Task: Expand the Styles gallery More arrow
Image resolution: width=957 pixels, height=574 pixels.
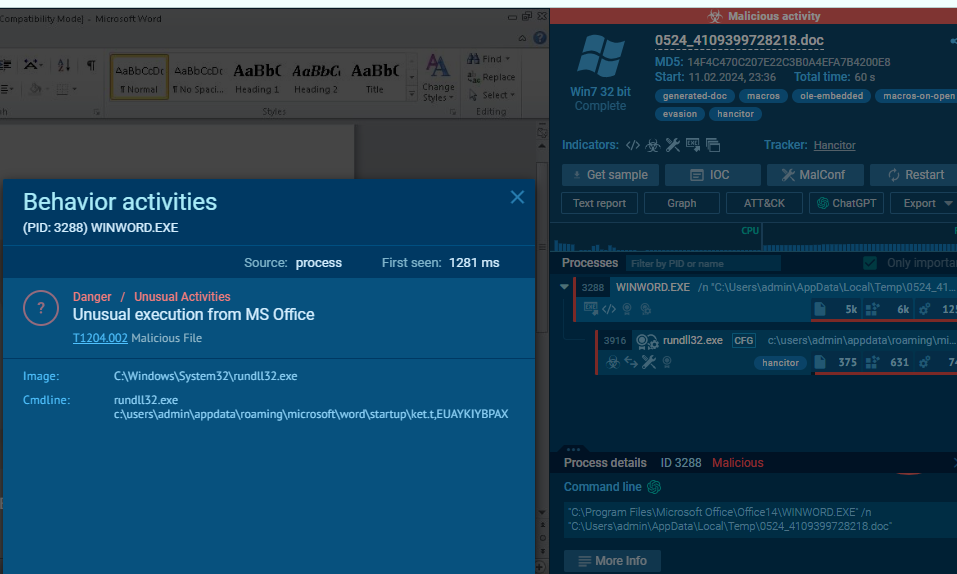Action: pos(411,94)
